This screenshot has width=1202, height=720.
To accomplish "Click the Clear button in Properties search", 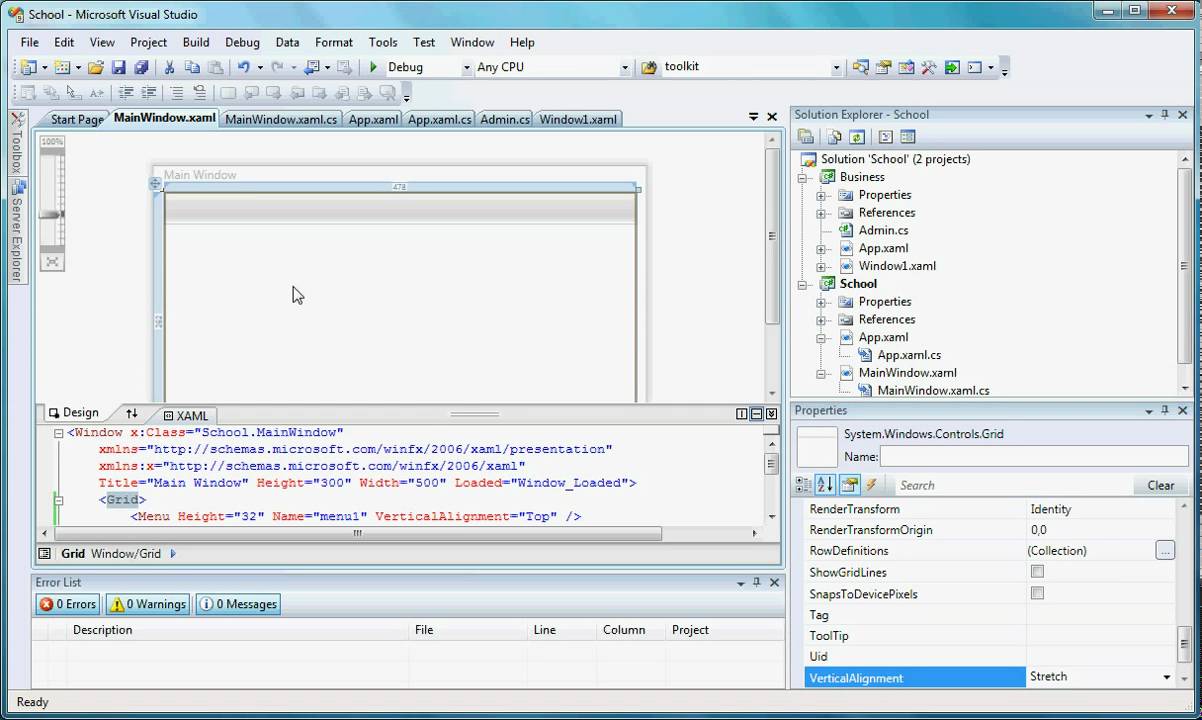I will [1161, 485].
